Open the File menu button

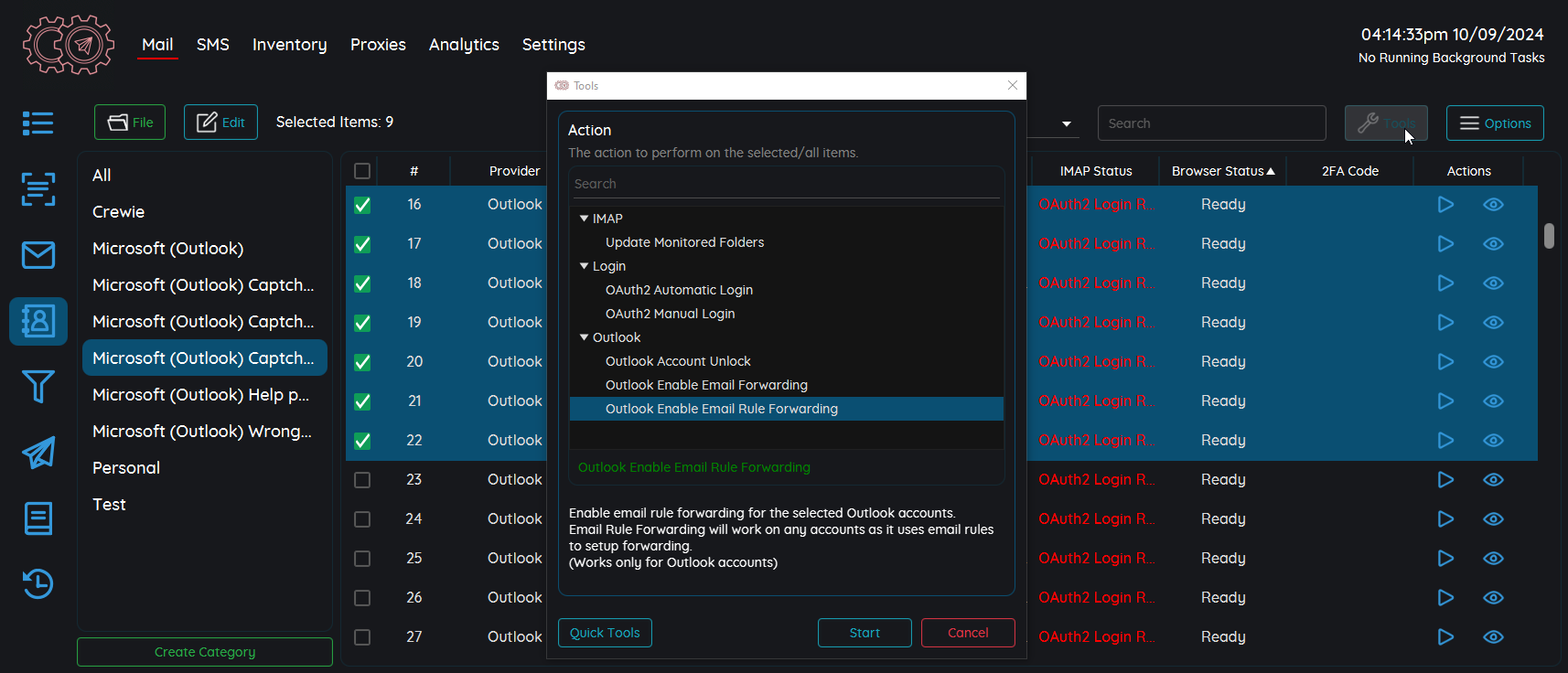[x=130, y=123]
